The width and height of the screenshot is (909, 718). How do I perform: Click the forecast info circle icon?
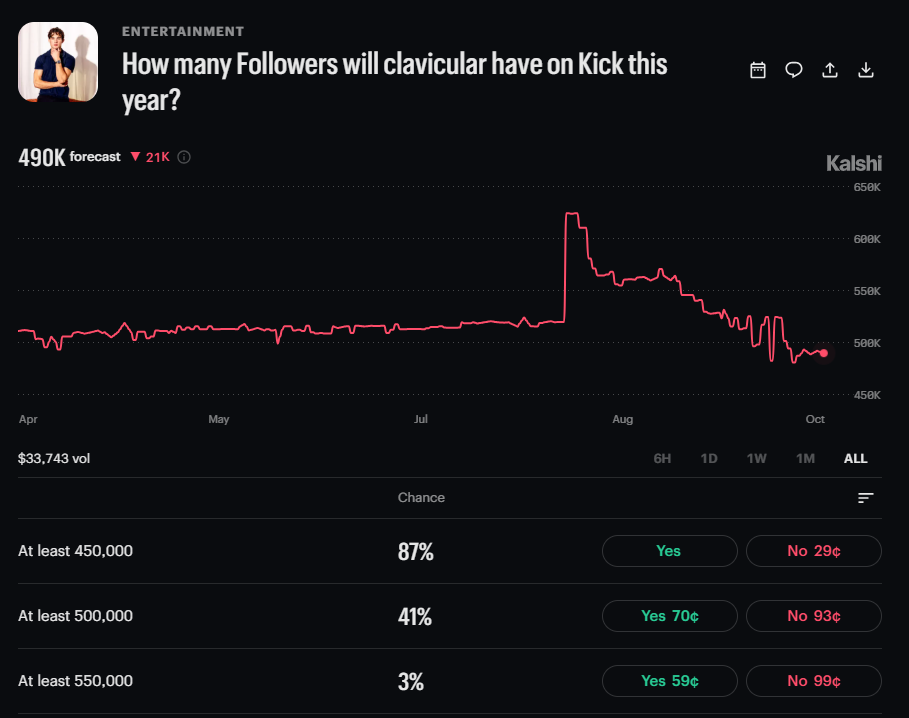(184, 157)
